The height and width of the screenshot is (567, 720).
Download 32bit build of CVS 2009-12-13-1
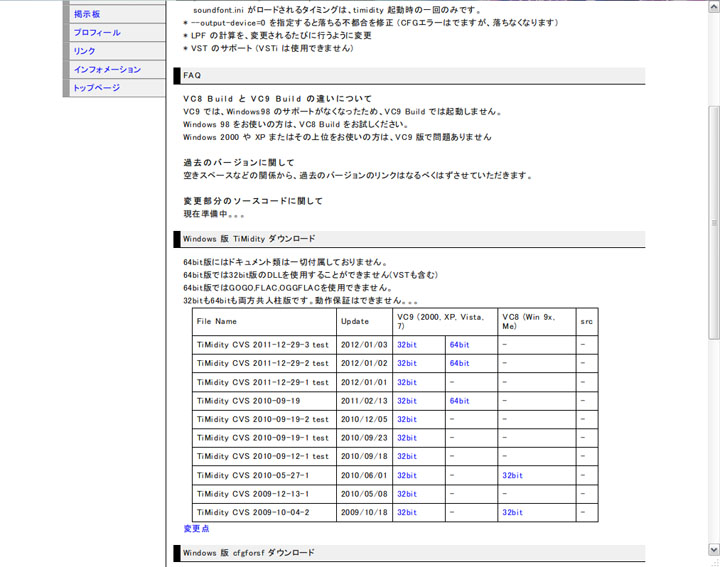[407, 494]
